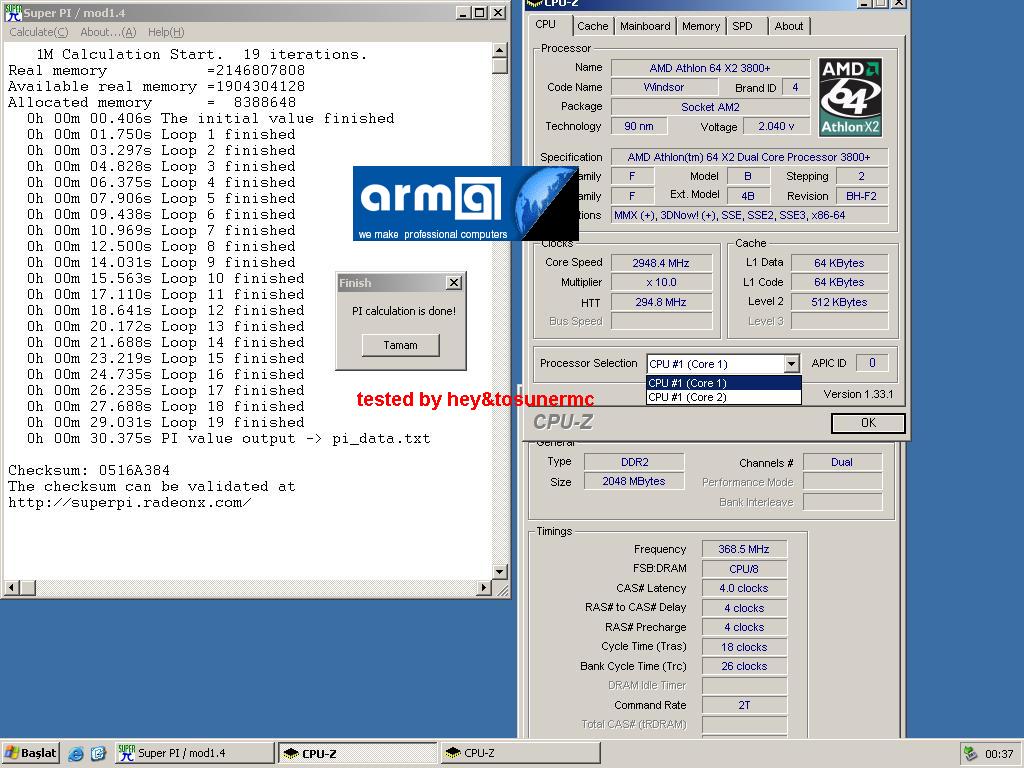1024x768 pixels.
Task: Click the taskbar clock showing 00:37
Action: [x=999, y=754]
